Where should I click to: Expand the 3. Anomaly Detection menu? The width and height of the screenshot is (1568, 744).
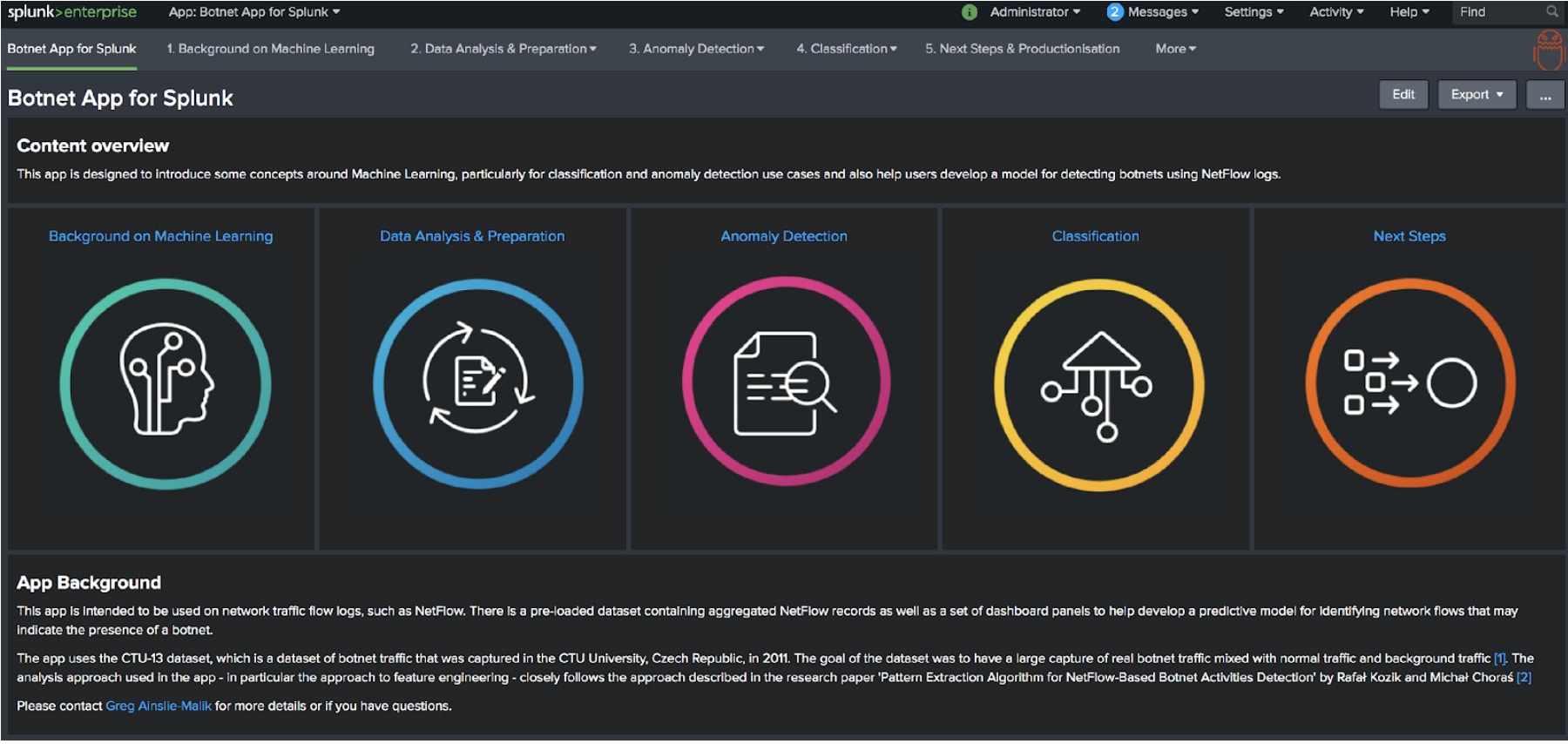pos(697,49)
